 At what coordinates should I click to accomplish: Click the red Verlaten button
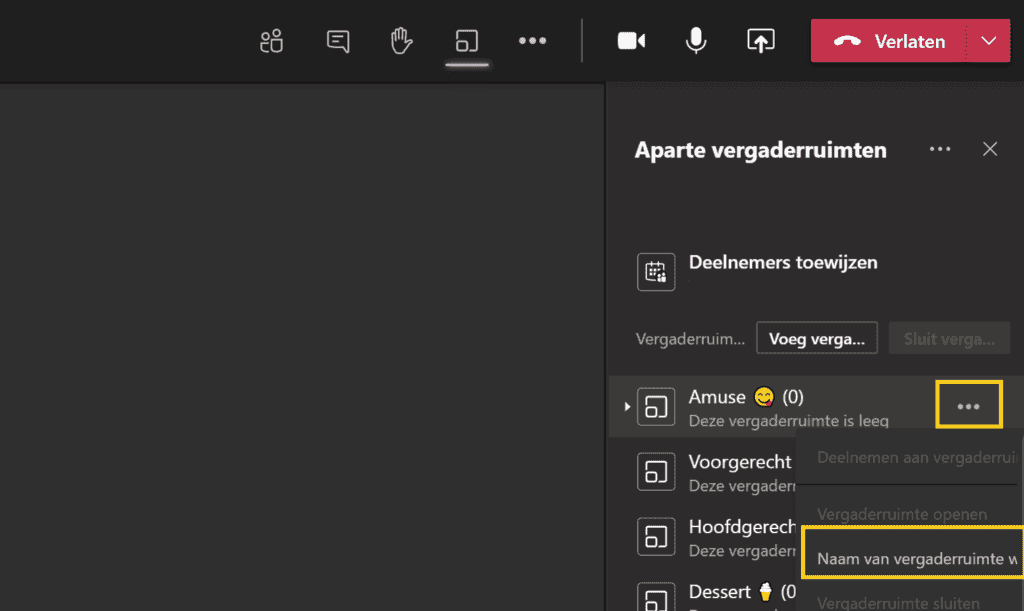888,41
